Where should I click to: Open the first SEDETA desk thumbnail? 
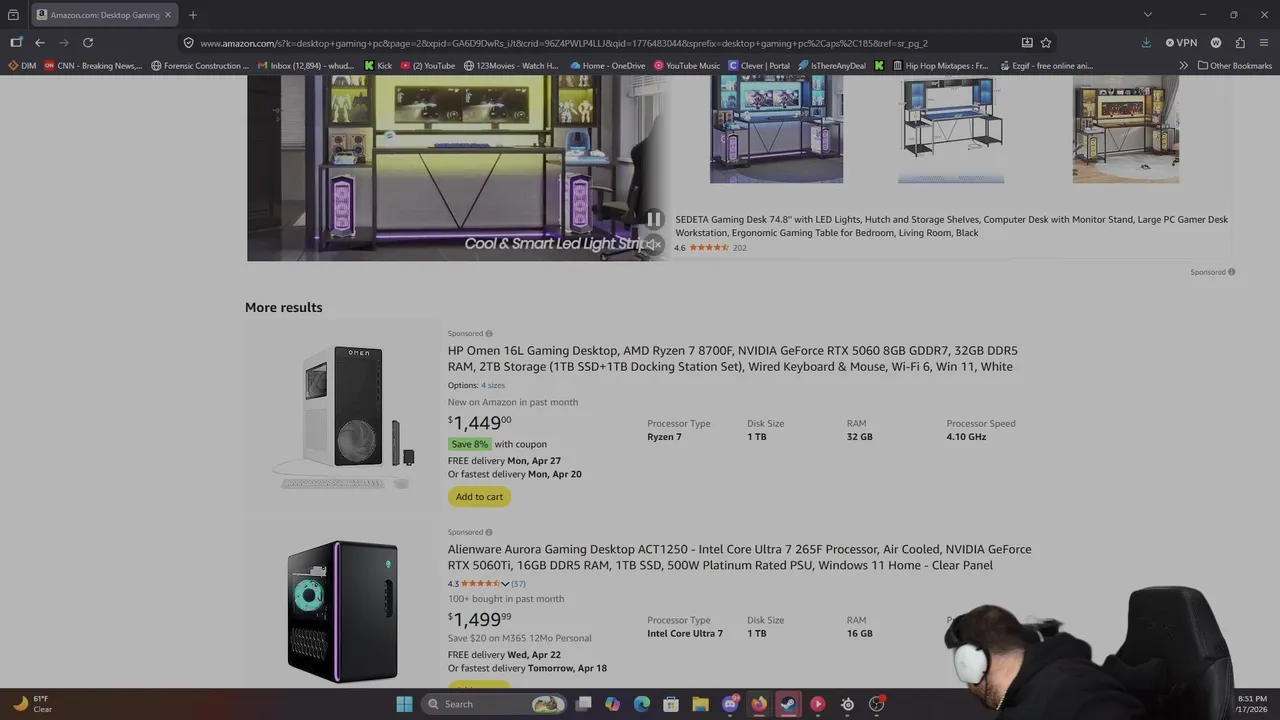(x=776, y=129)
